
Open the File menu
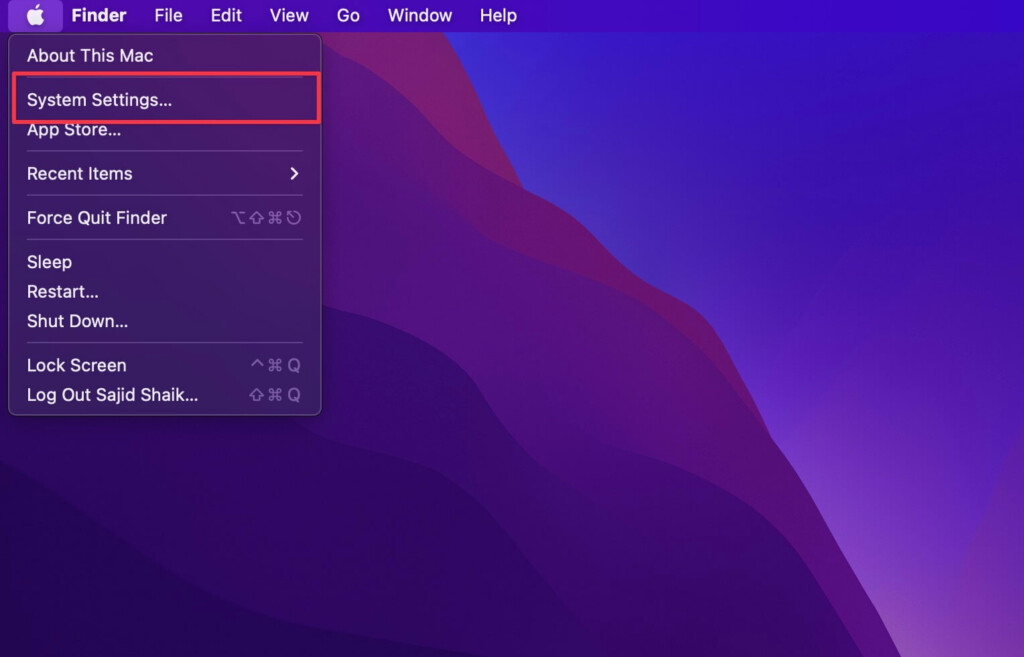click(x=168, y=15)
